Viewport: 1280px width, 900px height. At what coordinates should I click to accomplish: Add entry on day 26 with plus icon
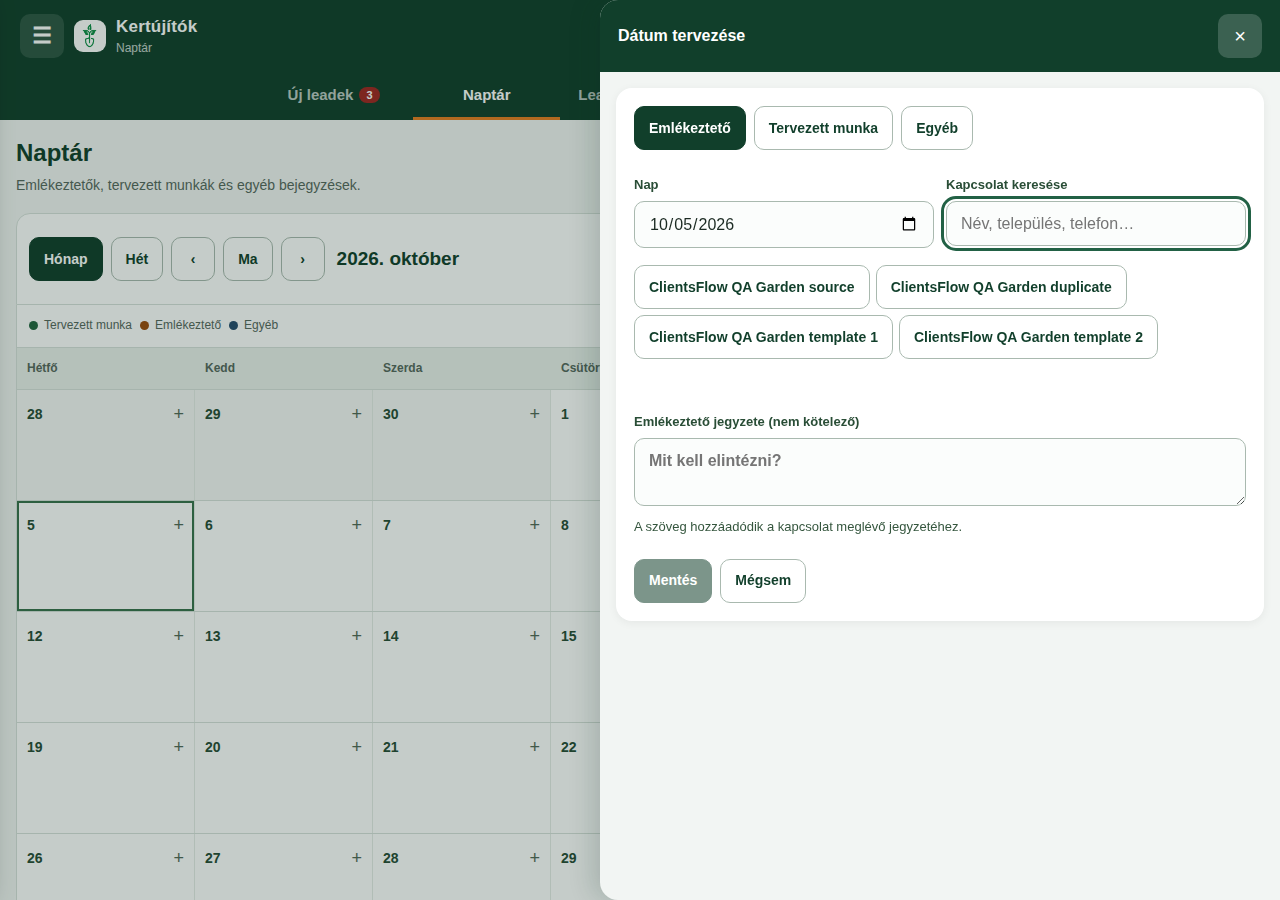click(179, 857)
